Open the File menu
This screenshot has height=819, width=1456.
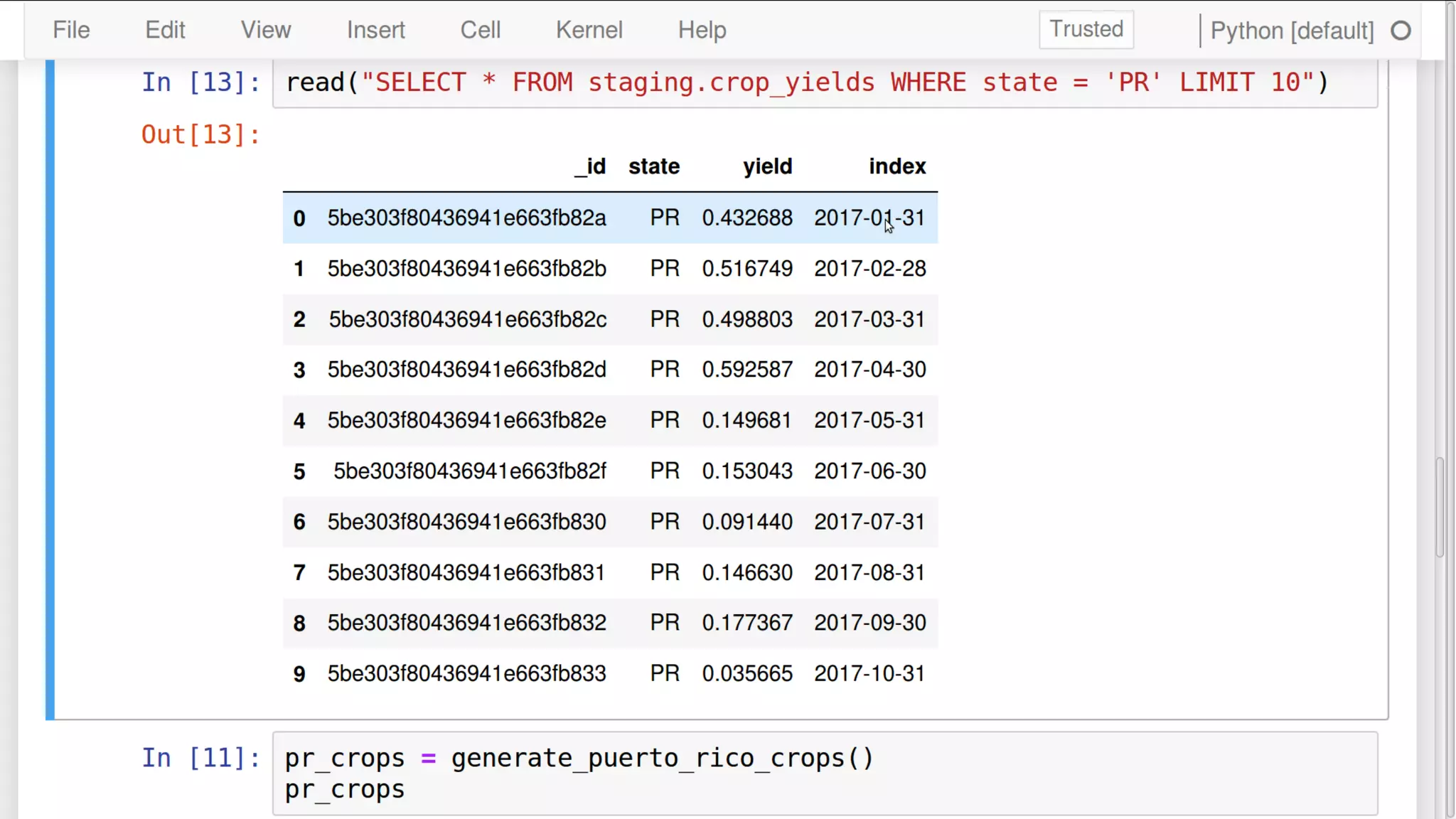(71, 30)
